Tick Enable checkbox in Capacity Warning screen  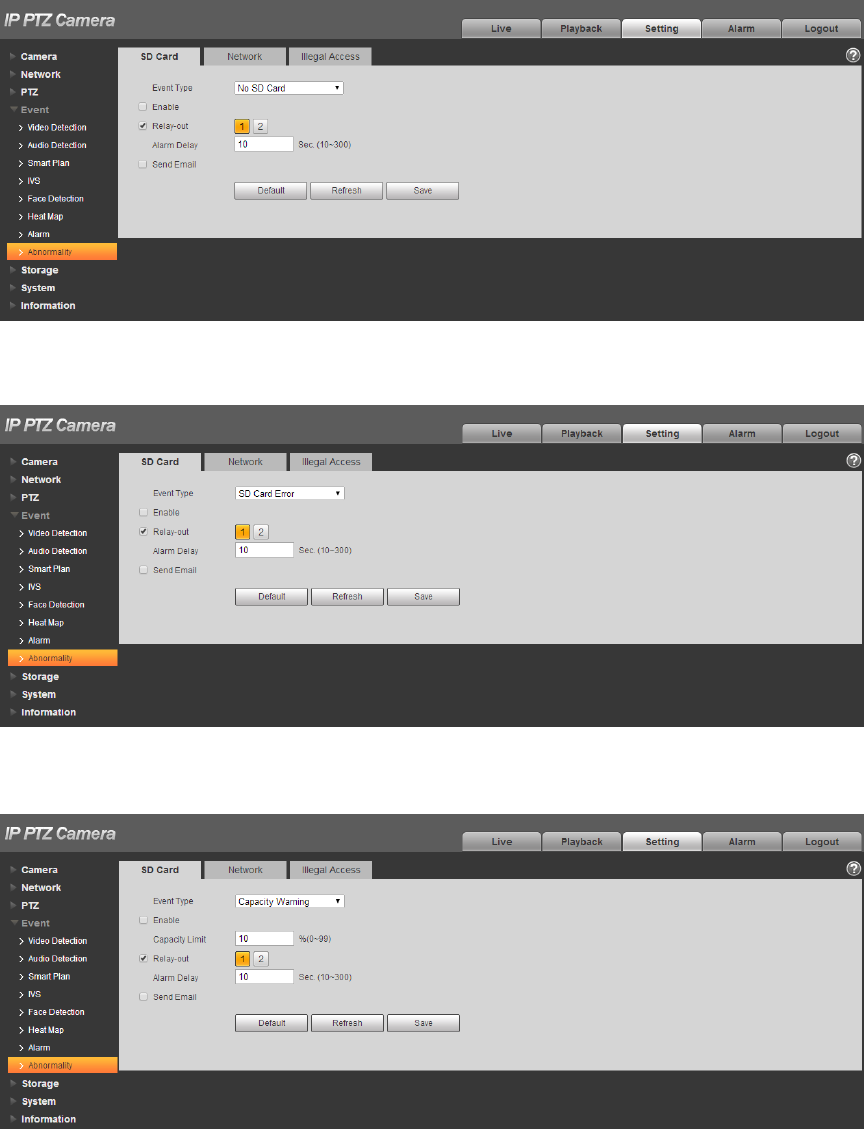143,920
